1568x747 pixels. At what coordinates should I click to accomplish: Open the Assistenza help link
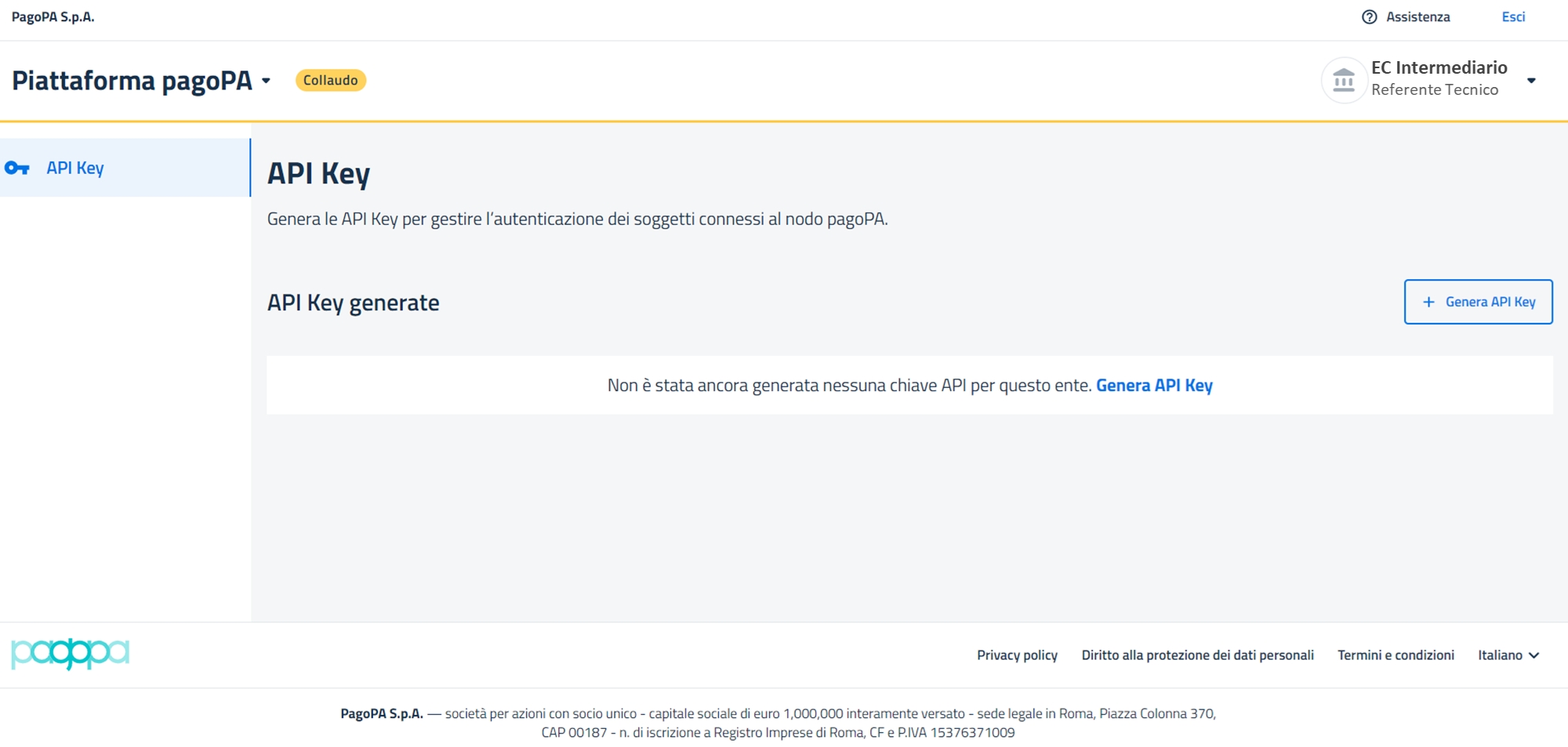1417,17
